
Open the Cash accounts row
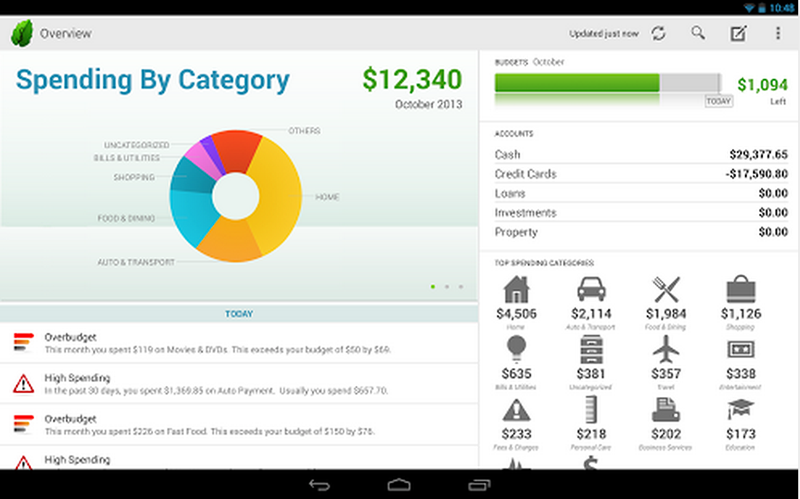(641, 155)
